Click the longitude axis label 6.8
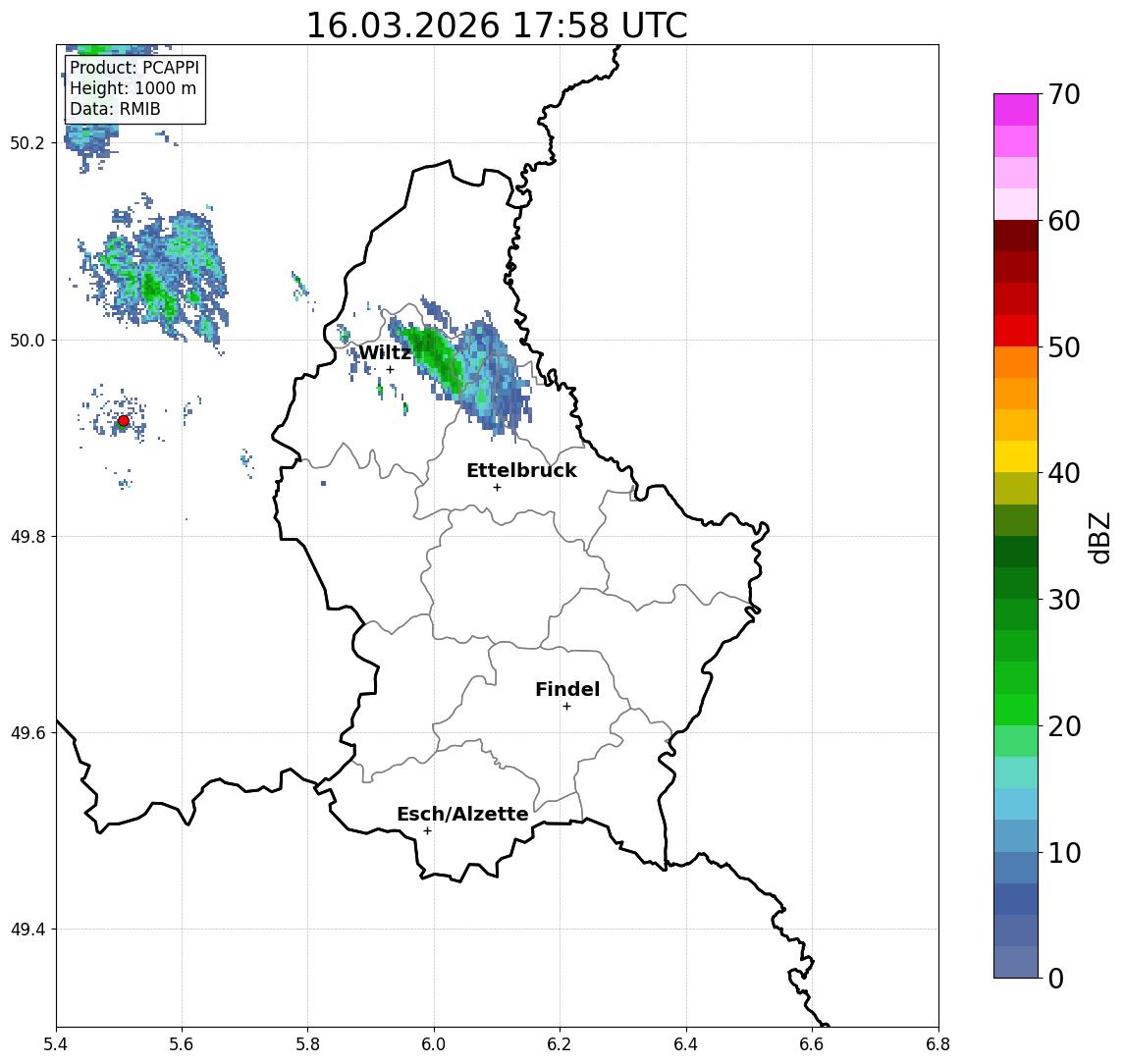This screenshot has width=1124, height=1064. (x=938, y=1044)
